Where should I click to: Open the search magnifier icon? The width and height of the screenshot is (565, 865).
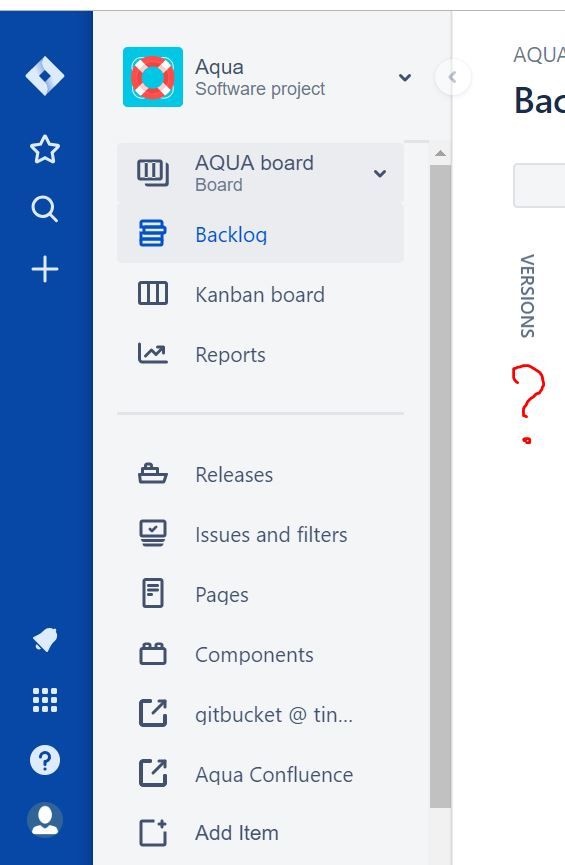pyautogui.click(x=45, y=209)
